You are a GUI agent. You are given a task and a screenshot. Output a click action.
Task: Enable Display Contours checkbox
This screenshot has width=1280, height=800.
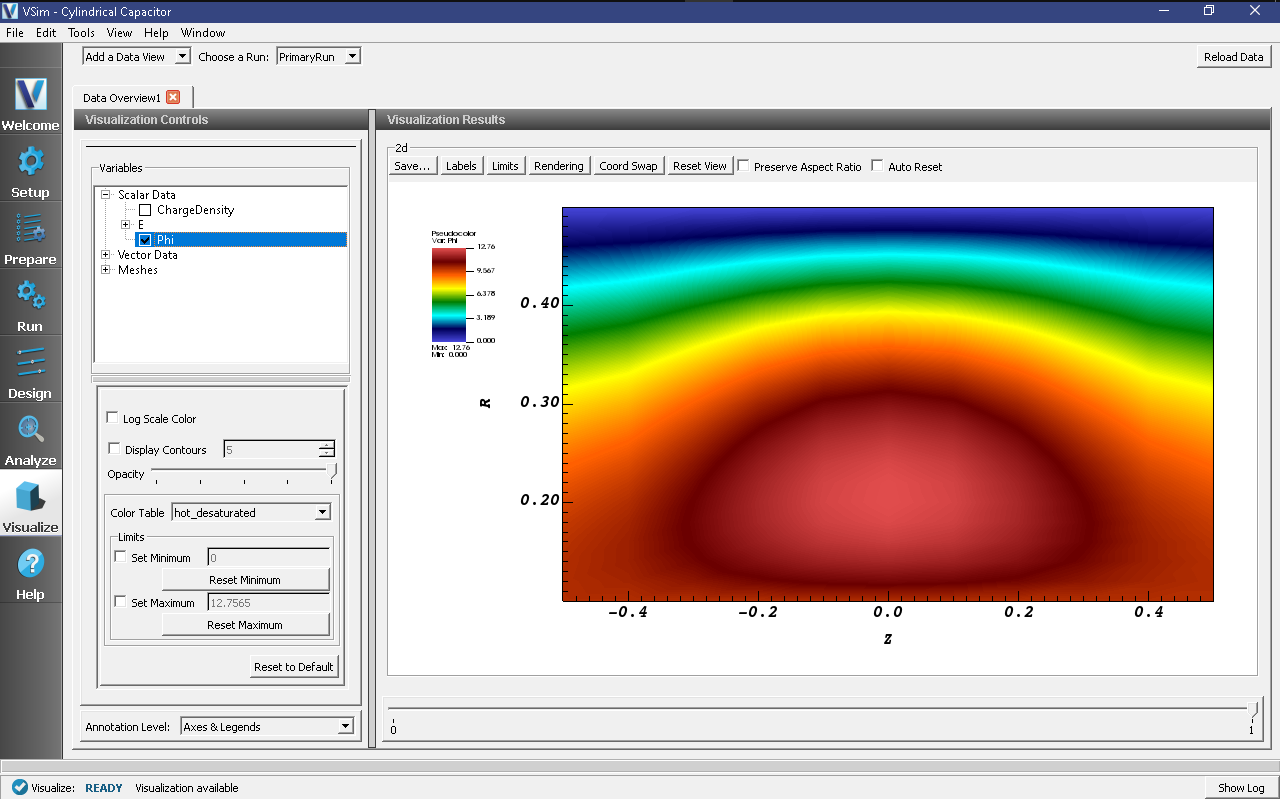pos(112,449)
